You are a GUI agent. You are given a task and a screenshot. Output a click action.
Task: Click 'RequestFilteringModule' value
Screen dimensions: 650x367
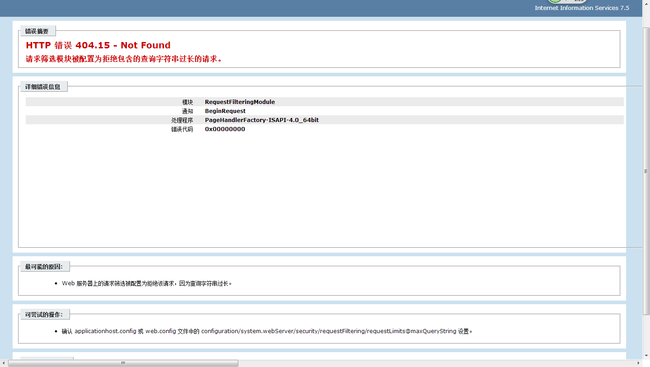[x=240, y=102]
